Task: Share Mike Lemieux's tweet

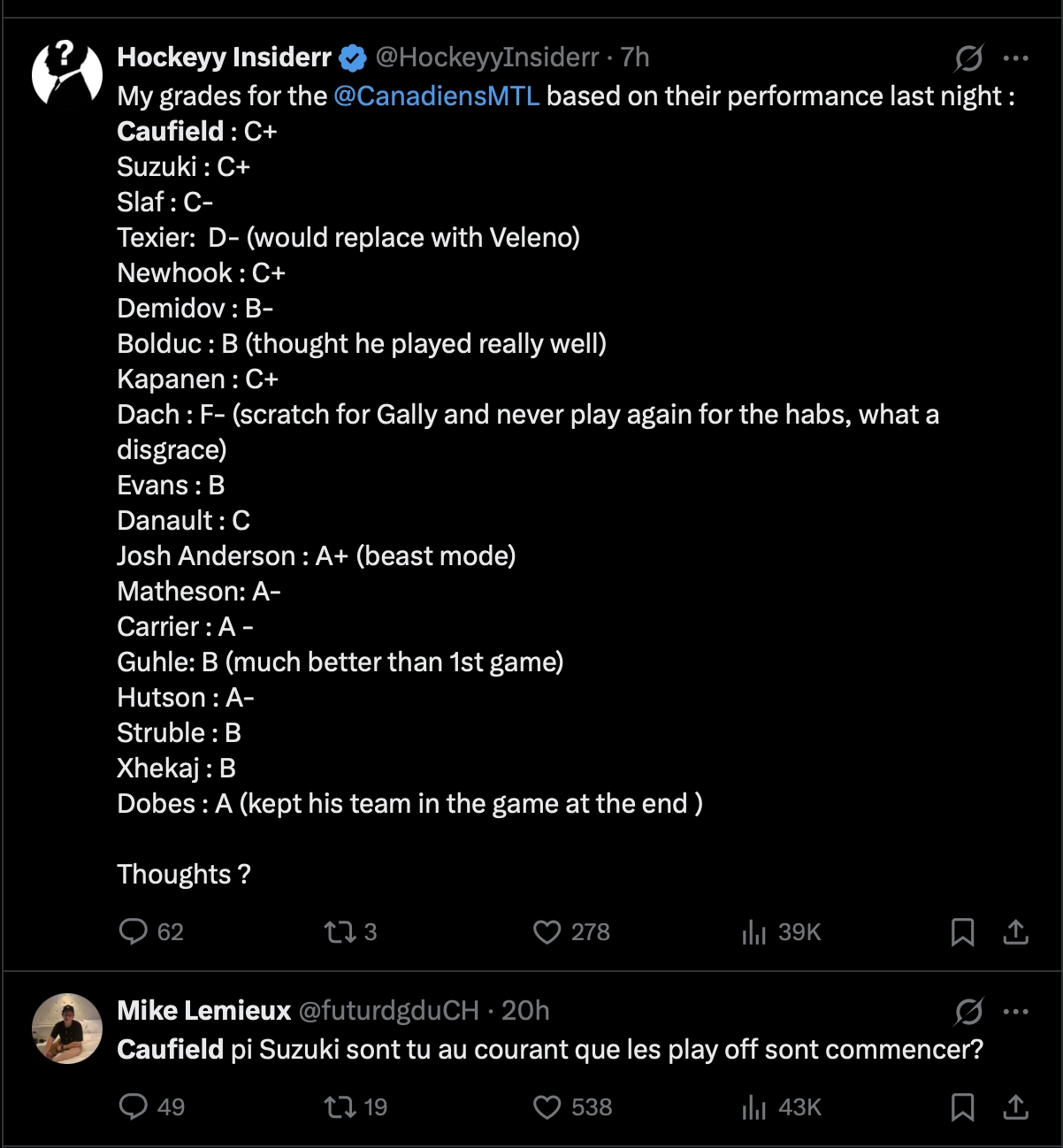Action: tap(1016, 1107)
